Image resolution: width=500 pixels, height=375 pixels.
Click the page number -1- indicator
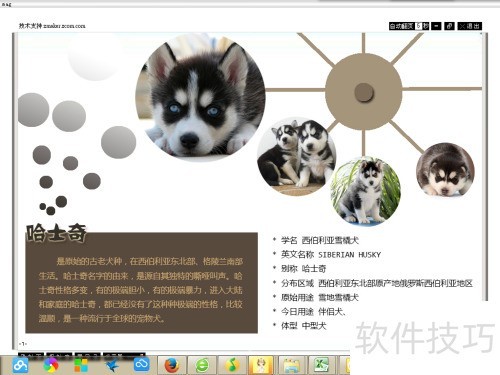point(23,344)
